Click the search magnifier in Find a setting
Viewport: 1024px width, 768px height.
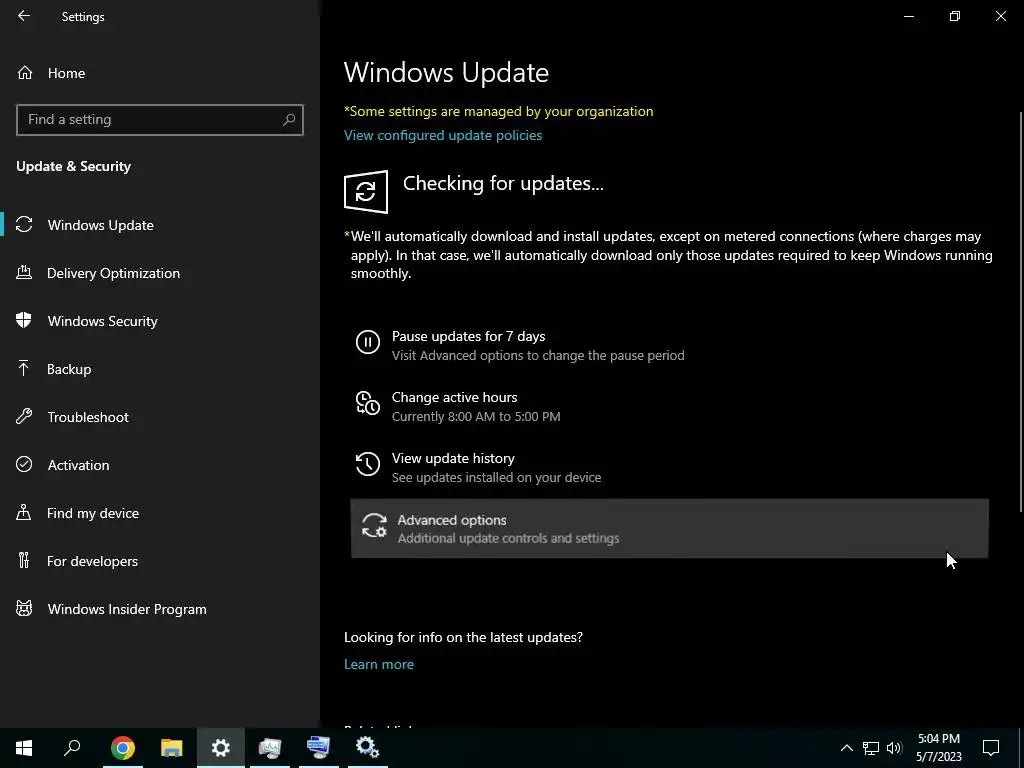pyautogui.click(x=289, y=120)
